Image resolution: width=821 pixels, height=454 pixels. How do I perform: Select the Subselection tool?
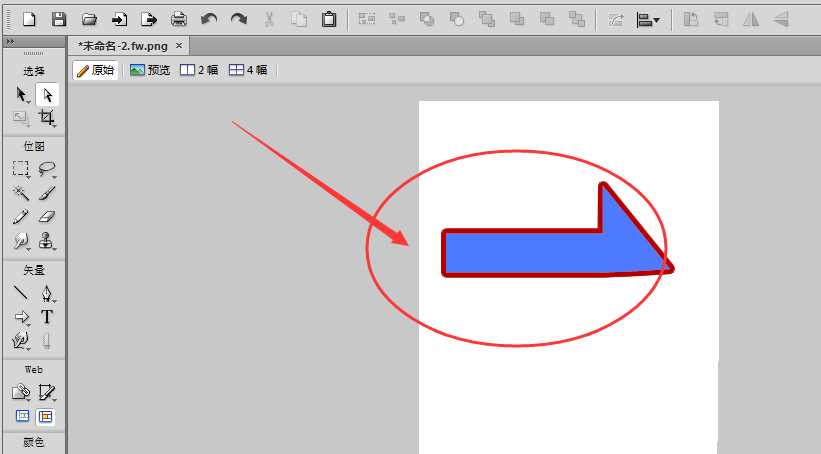(x=47, y=95)
